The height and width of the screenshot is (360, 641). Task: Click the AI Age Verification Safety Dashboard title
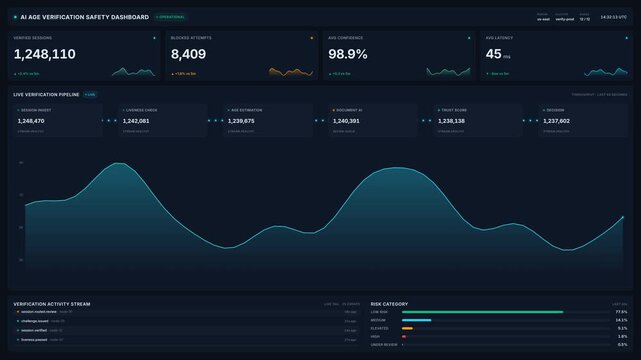pos(85,17)
